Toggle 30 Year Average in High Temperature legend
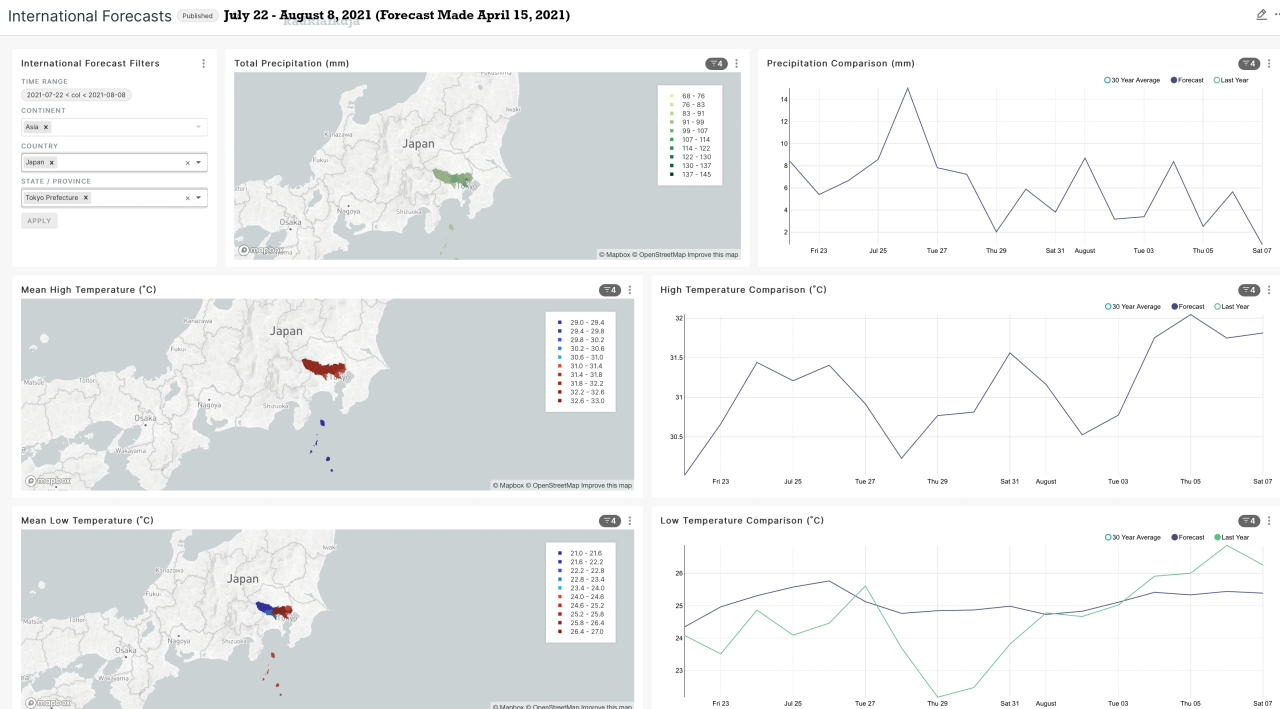This screenshot has width=1280, height=709. pyautogui.click(x=1132, y=307)
